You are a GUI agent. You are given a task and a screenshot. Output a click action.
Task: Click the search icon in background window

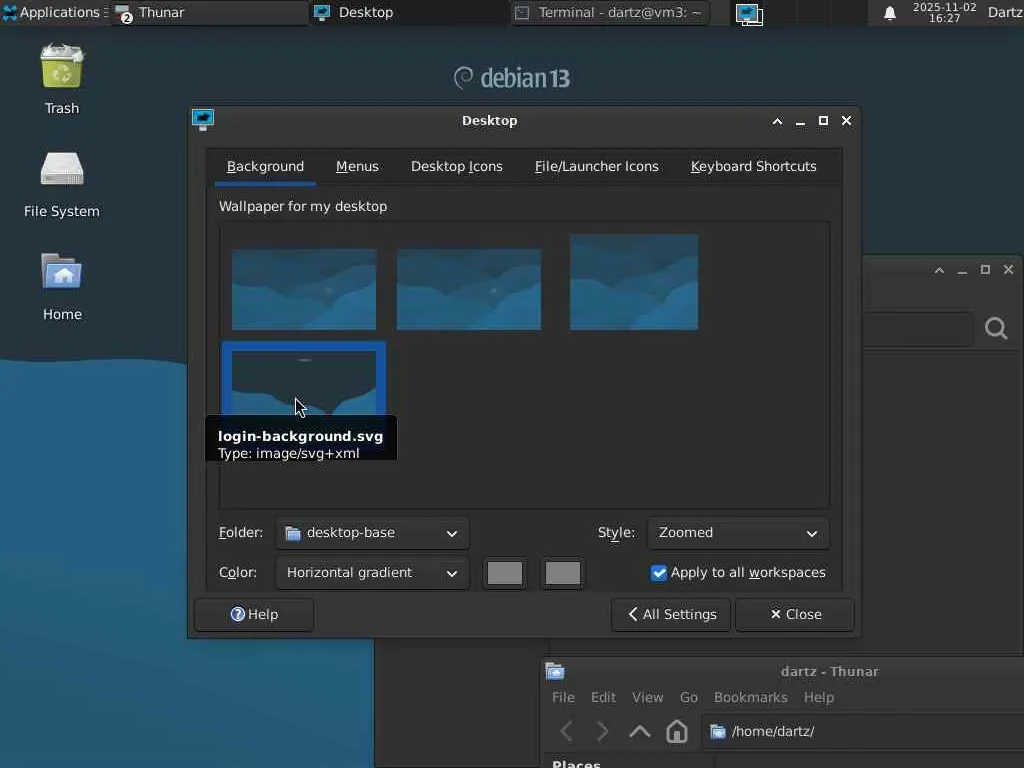tap(996, 328)
